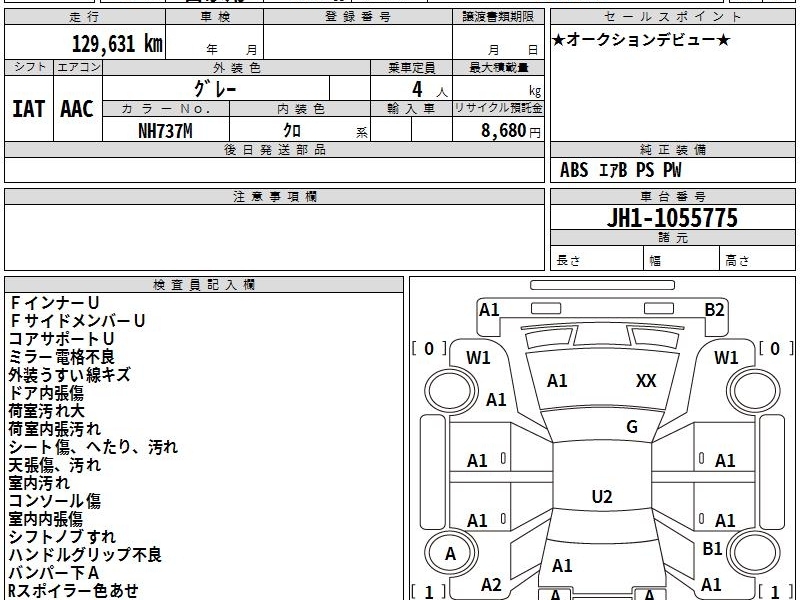Select the recycle deposit 8,680円

[x=511, y=131]
